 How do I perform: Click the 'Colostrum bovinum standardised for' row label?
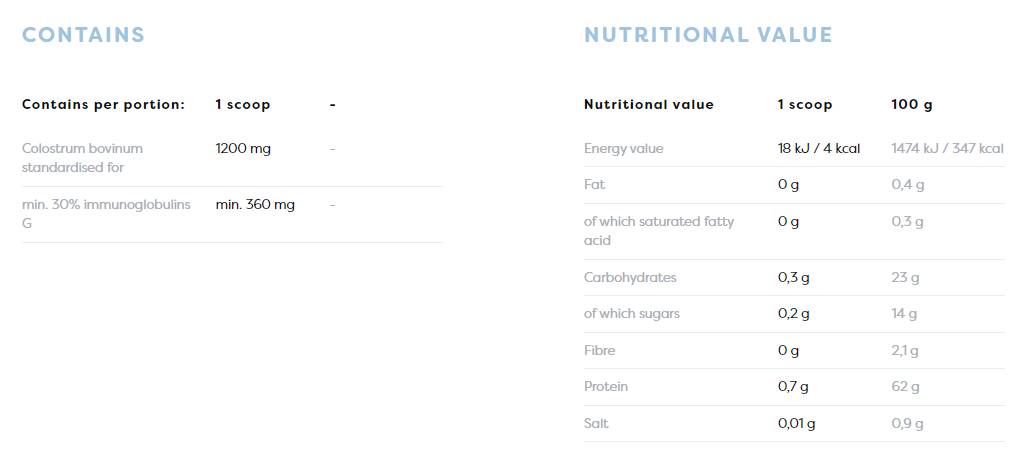[x=82, y=158]
